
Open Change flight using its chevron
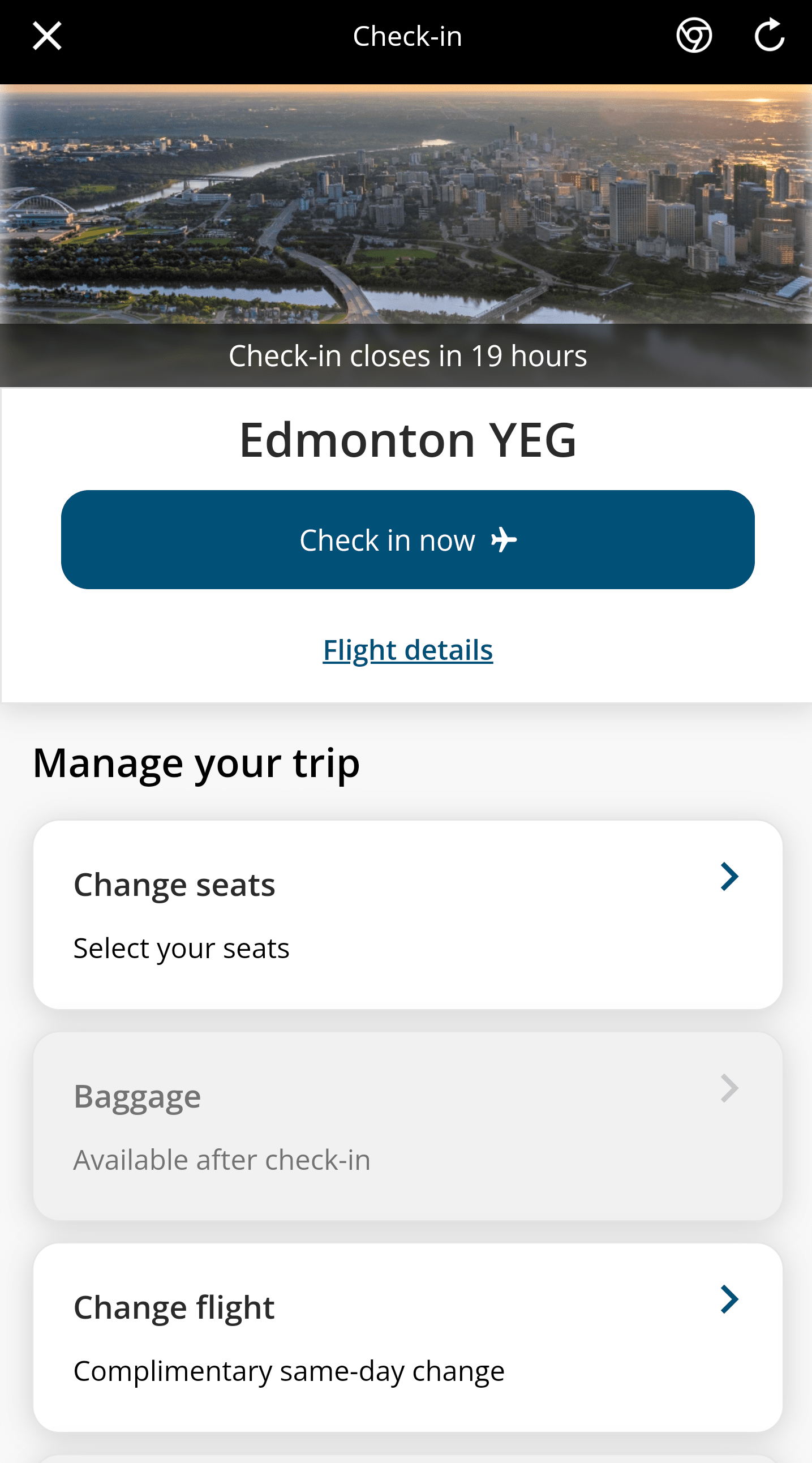coord(729,1299)
